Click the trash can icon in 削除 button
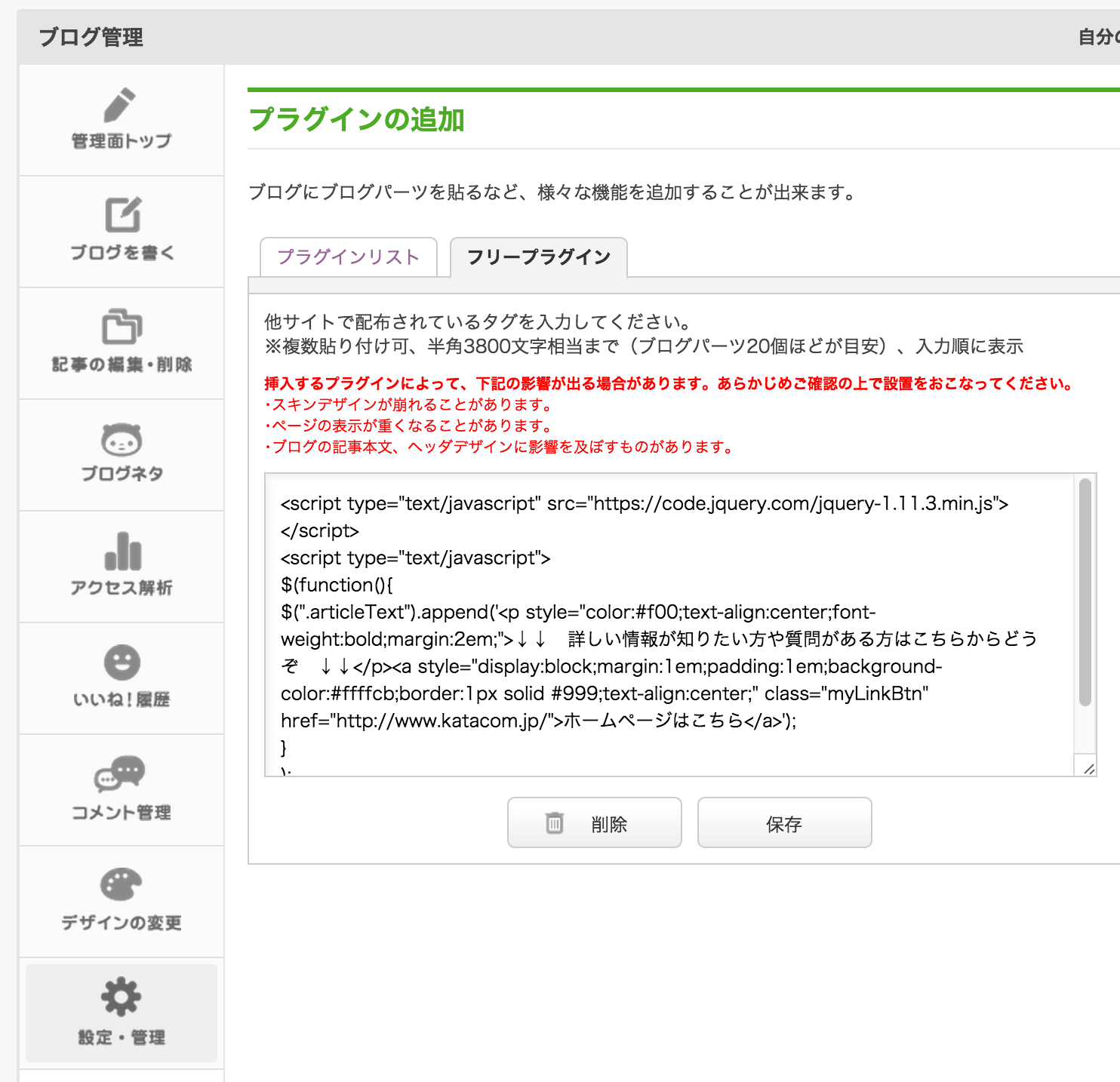This screenshot has width=1120, height=1082. click(555, 822)
